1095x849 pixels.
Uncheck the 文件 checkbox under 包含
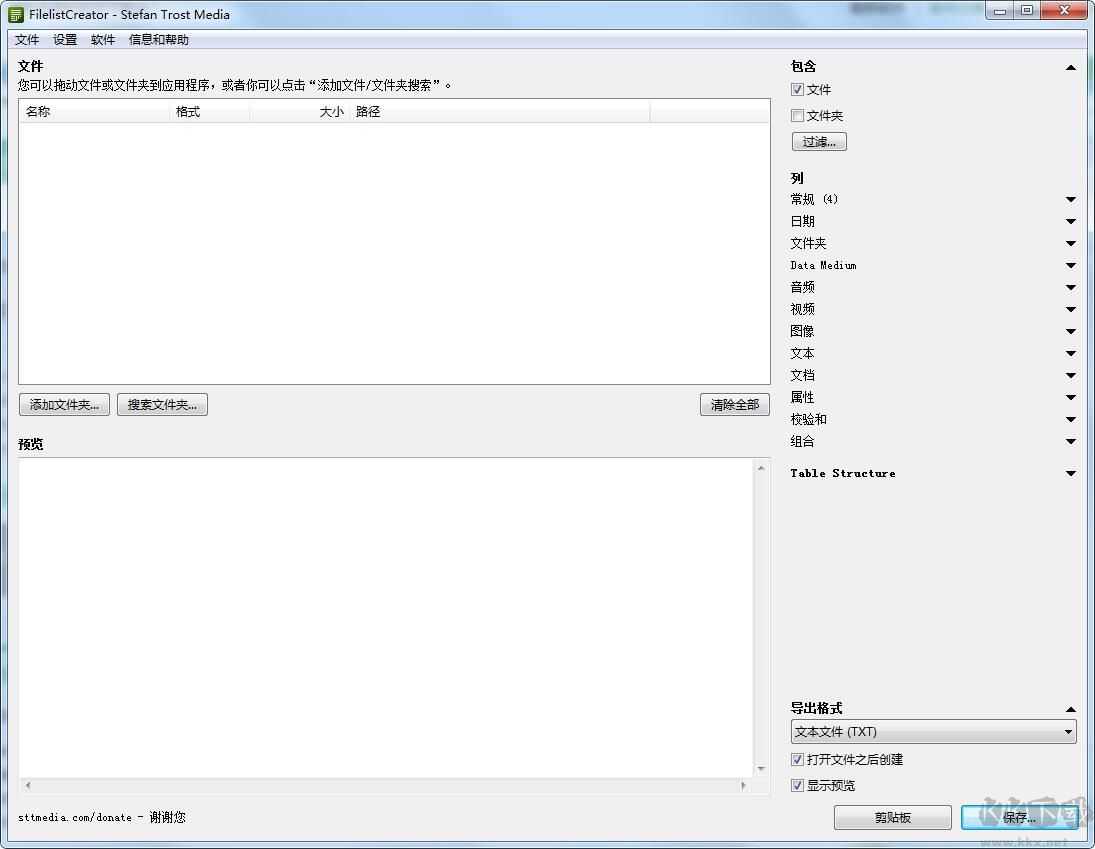click(x=797, y=89)
